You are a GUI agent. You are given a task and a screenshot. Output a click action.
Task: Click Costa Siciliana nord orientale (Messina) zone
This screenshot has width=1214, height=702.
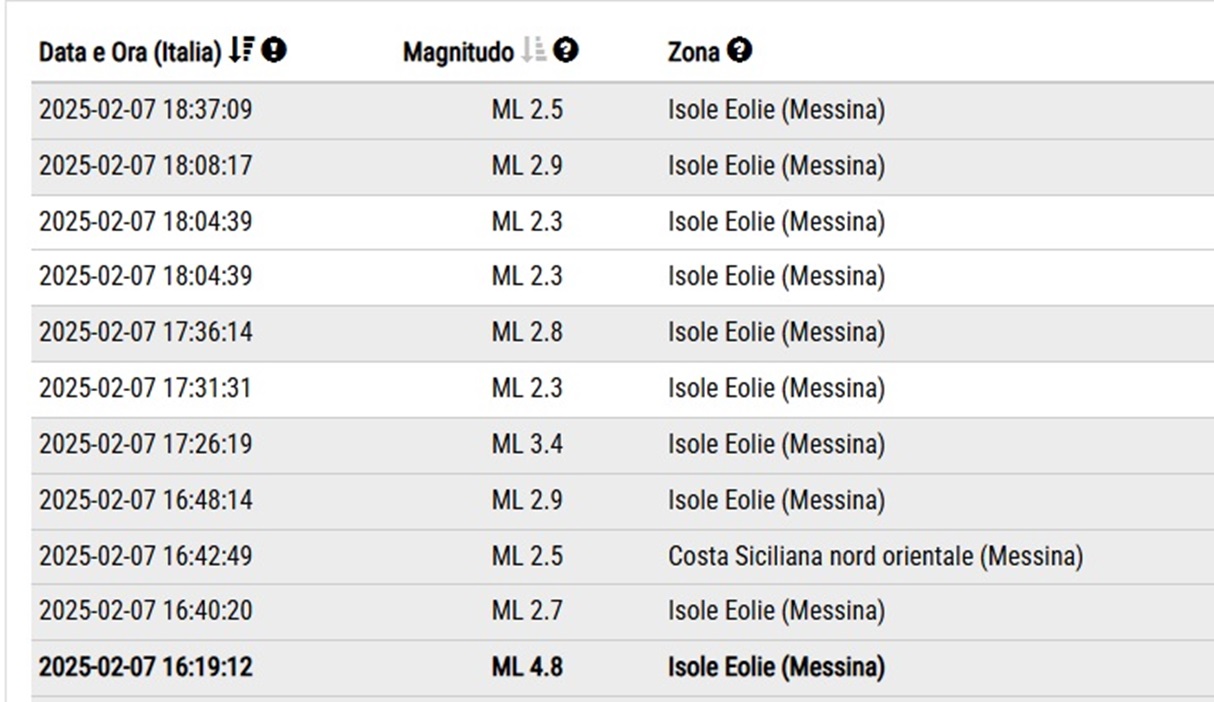click(x=875, y=556)
